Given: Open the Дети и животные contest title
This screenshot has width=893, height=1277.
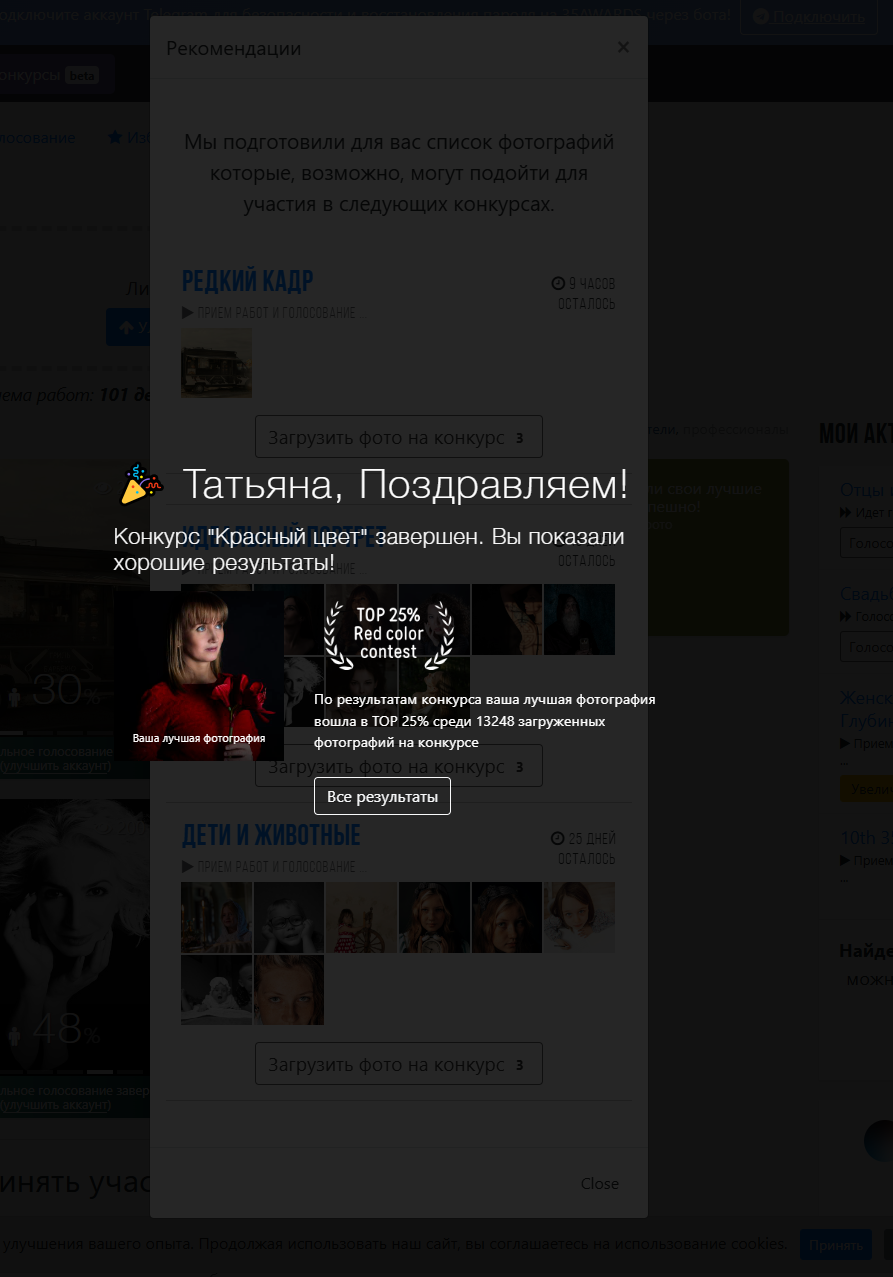Looking at the screenshot, I should coord(271,835).
